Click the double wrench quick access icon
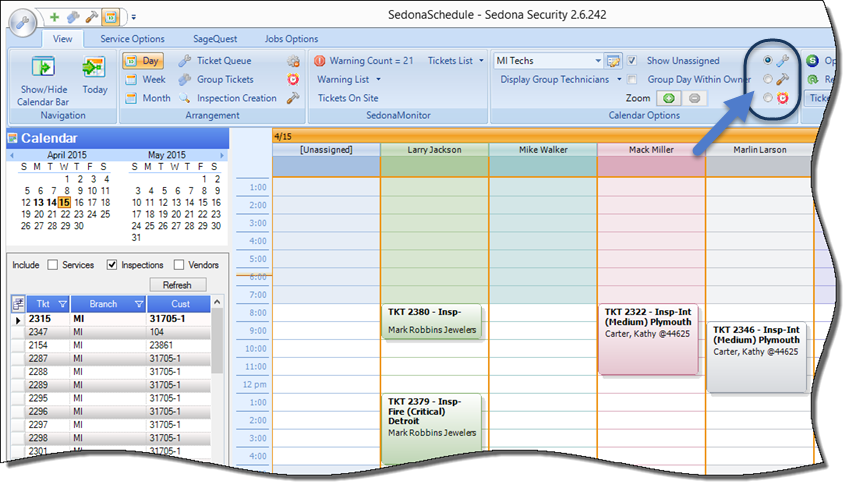849x488 pixels. [x=73, y=17]
